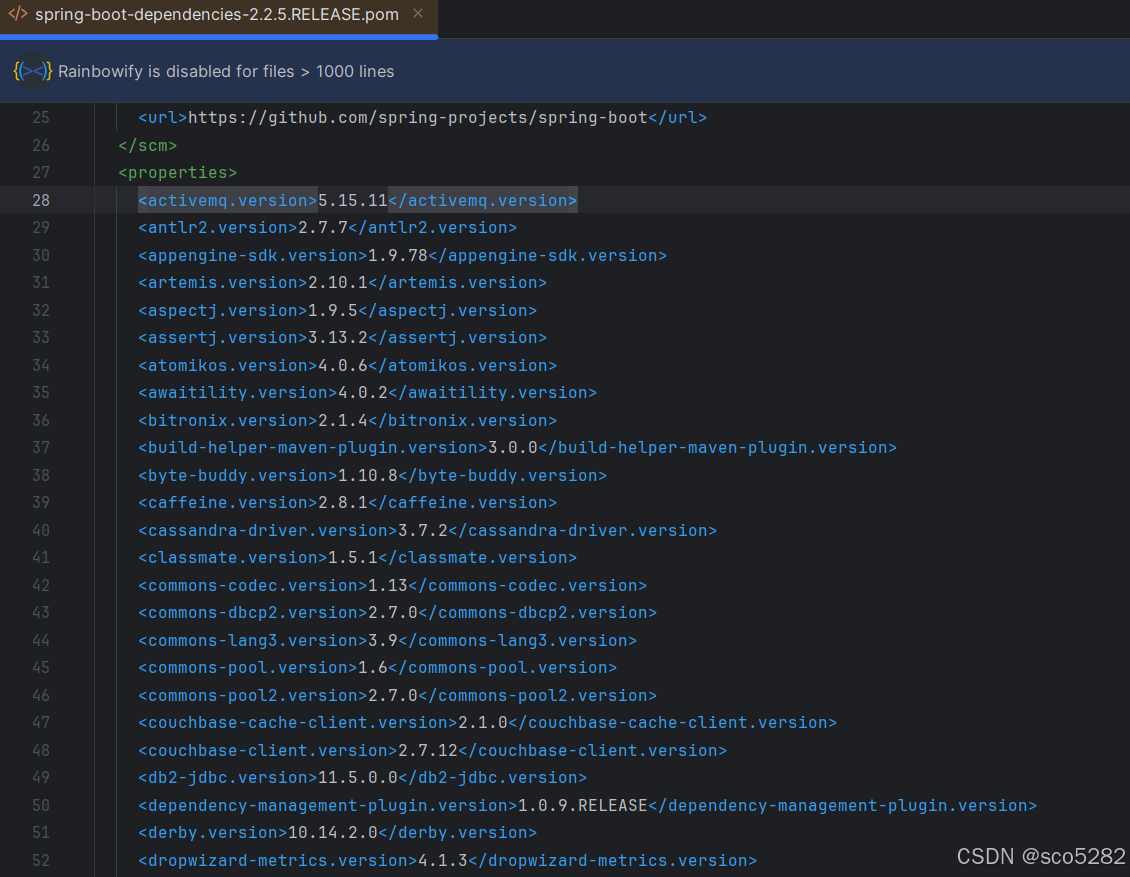This screenshot has width=1130, height=877.
Task: Click the dropwizard-metrics.version value 4.1.3
Action: coord(442,860)
